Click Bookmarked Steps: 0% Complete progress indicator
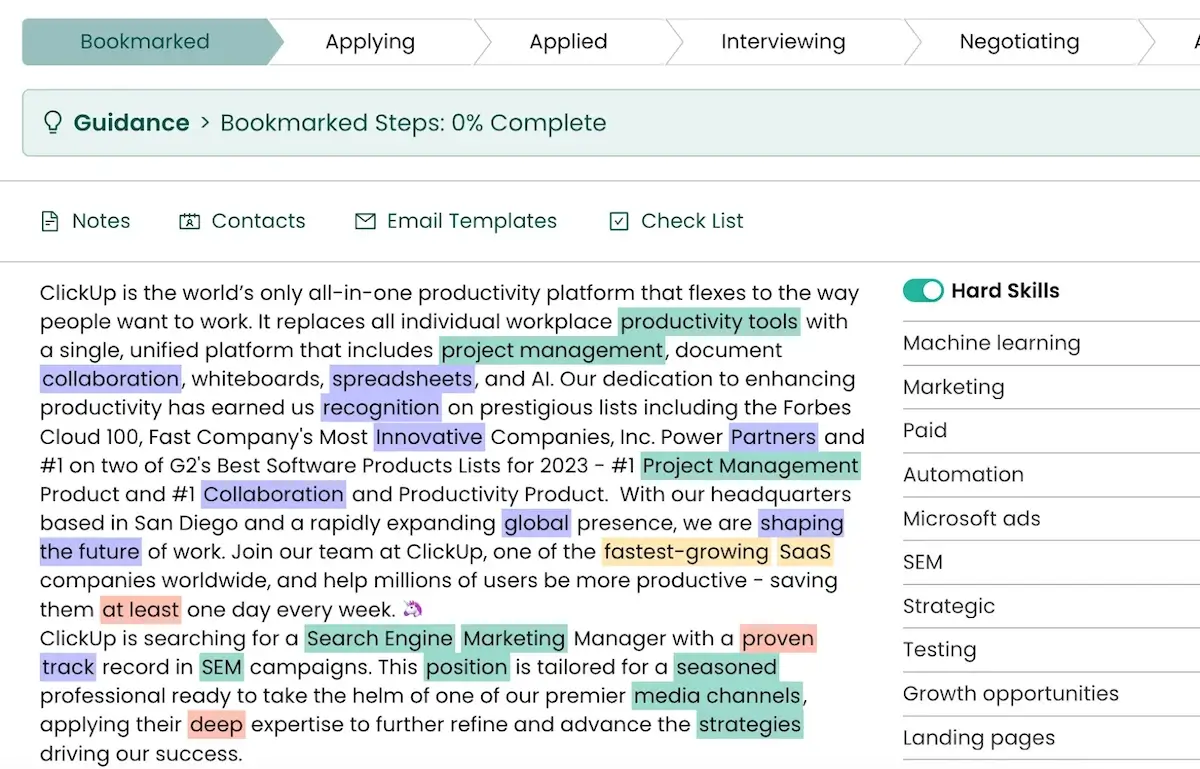The height and width of the screenshot is (769, 1200). [x=414, y=122]
